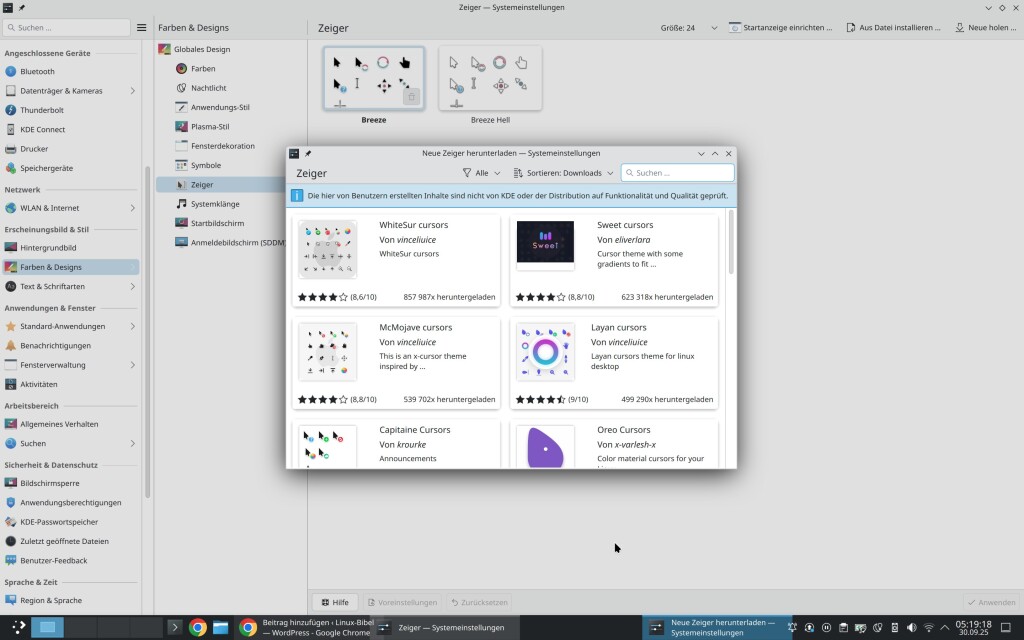Open notifications bell in system tray
The height and width of the screenshot is (640, 1024).
[x=792, y=628]
